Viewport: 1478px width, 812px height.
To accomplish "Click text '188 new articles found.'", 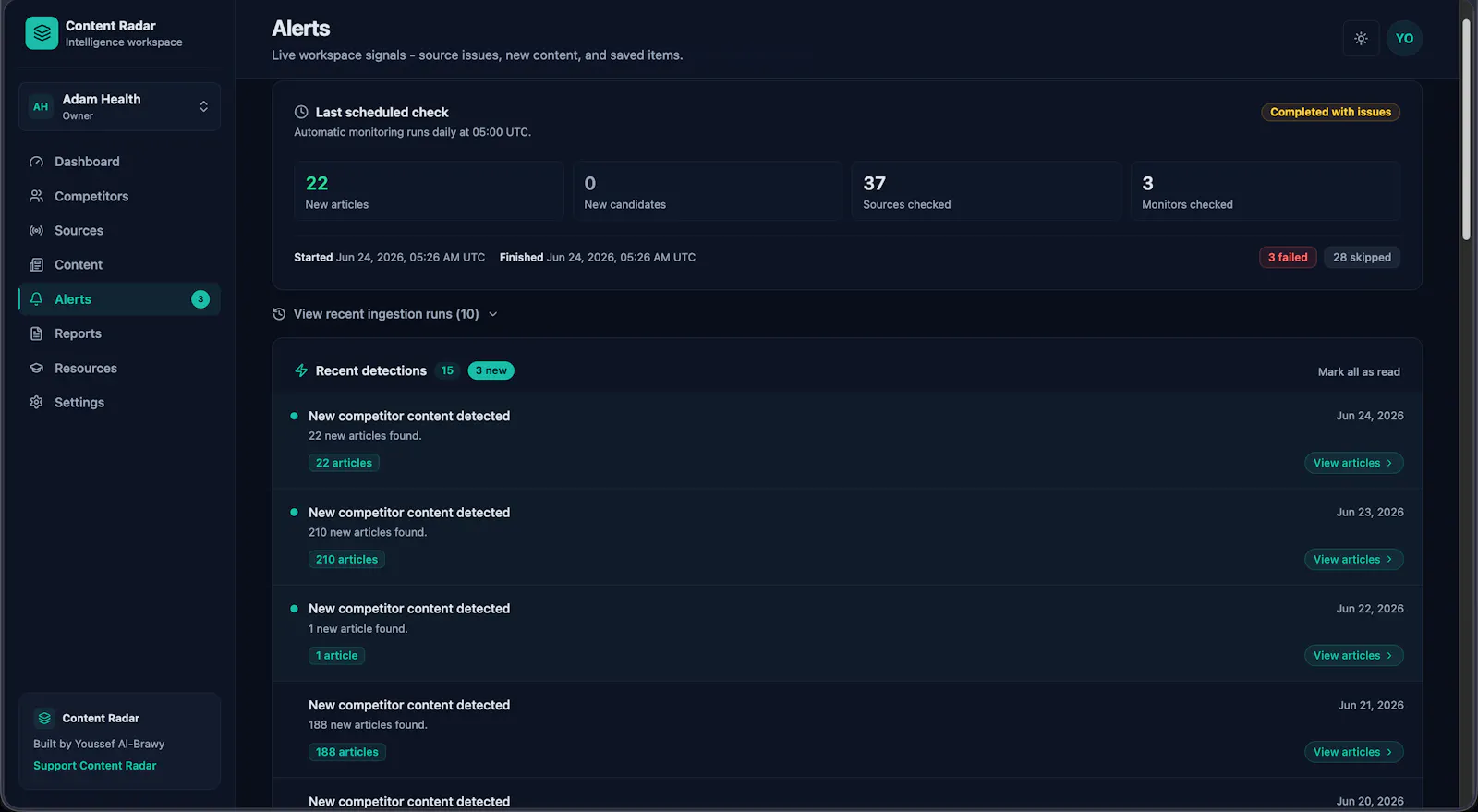I will [x=368, y=725].
